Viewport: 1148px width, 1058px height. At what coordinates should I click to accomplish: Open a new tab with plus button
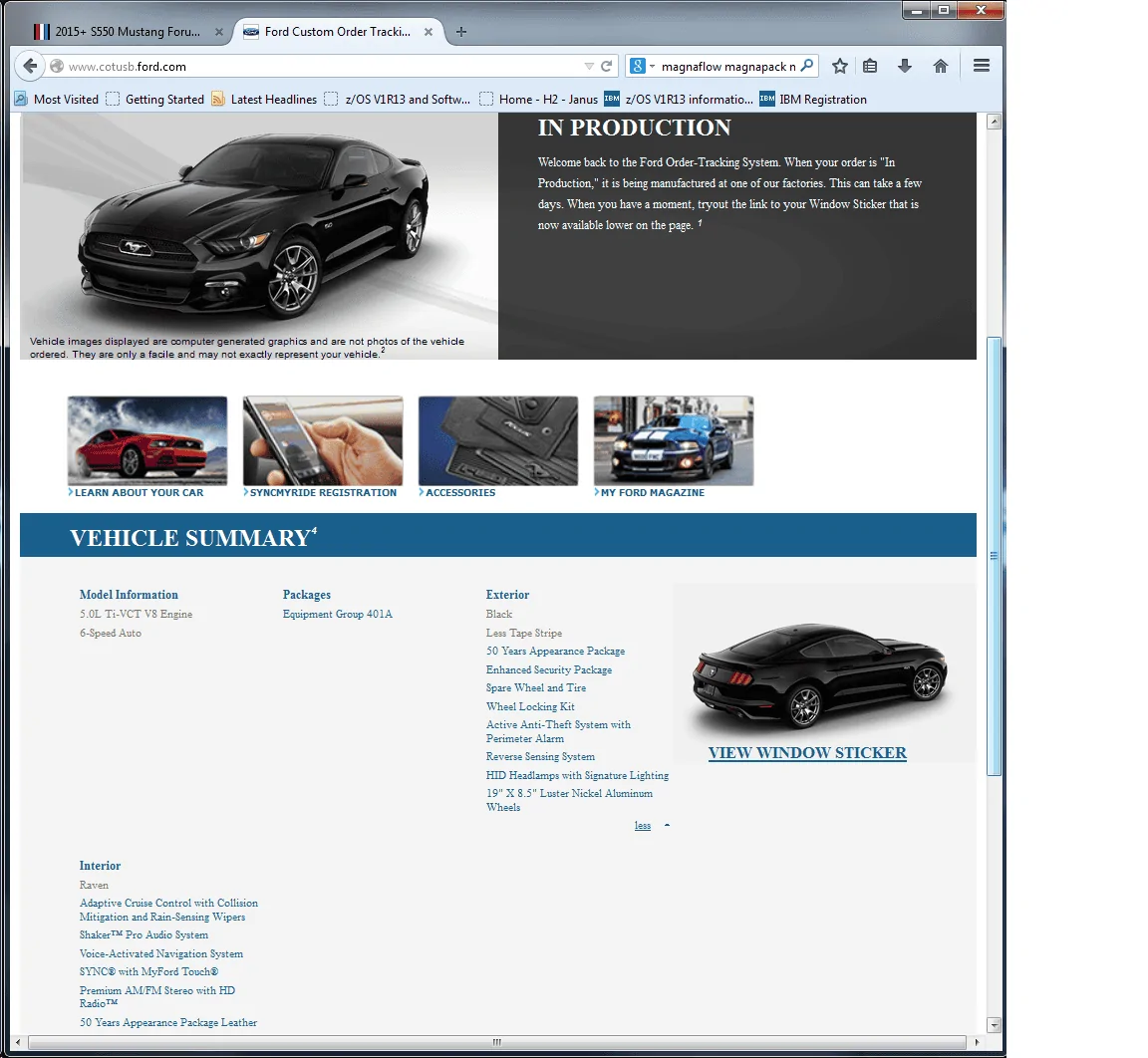point(461,32)
